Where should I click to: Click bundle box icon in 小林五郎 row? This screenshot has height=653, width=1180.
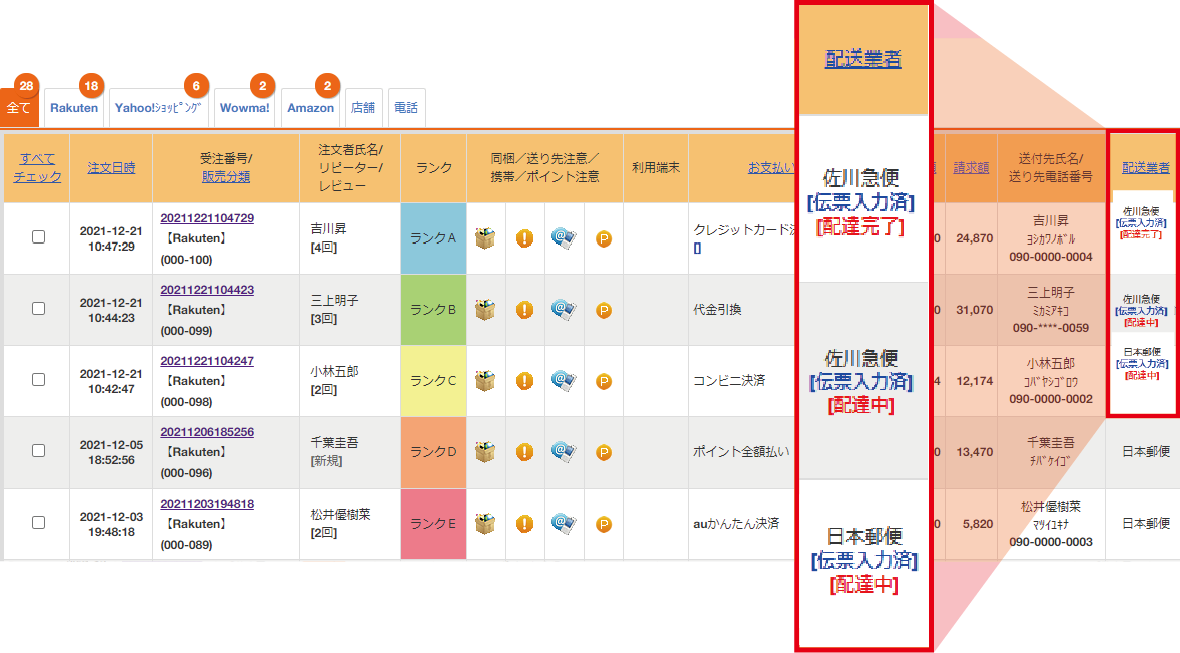[x=485, y=381]
